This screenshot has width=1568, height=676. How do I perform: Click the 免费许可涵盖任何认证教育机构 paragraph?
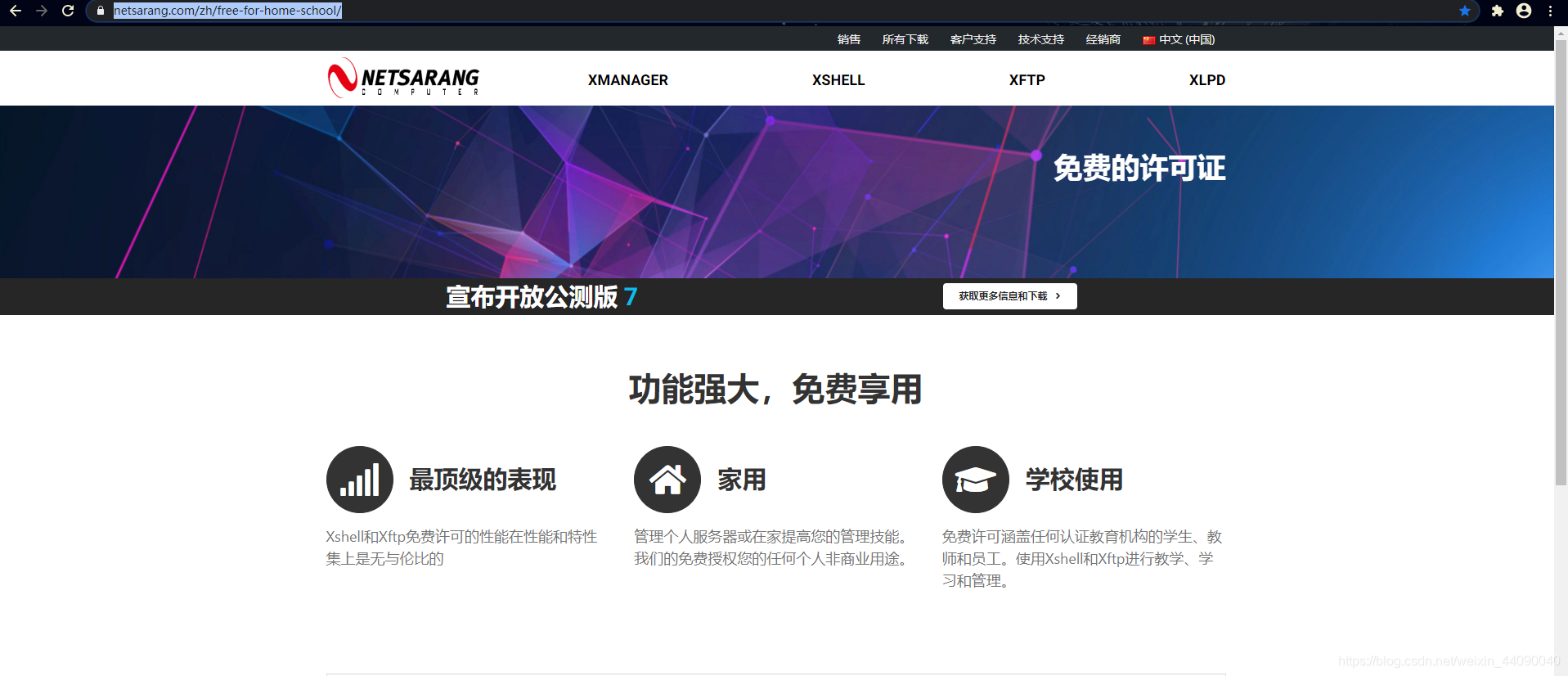coord(1082,559)
